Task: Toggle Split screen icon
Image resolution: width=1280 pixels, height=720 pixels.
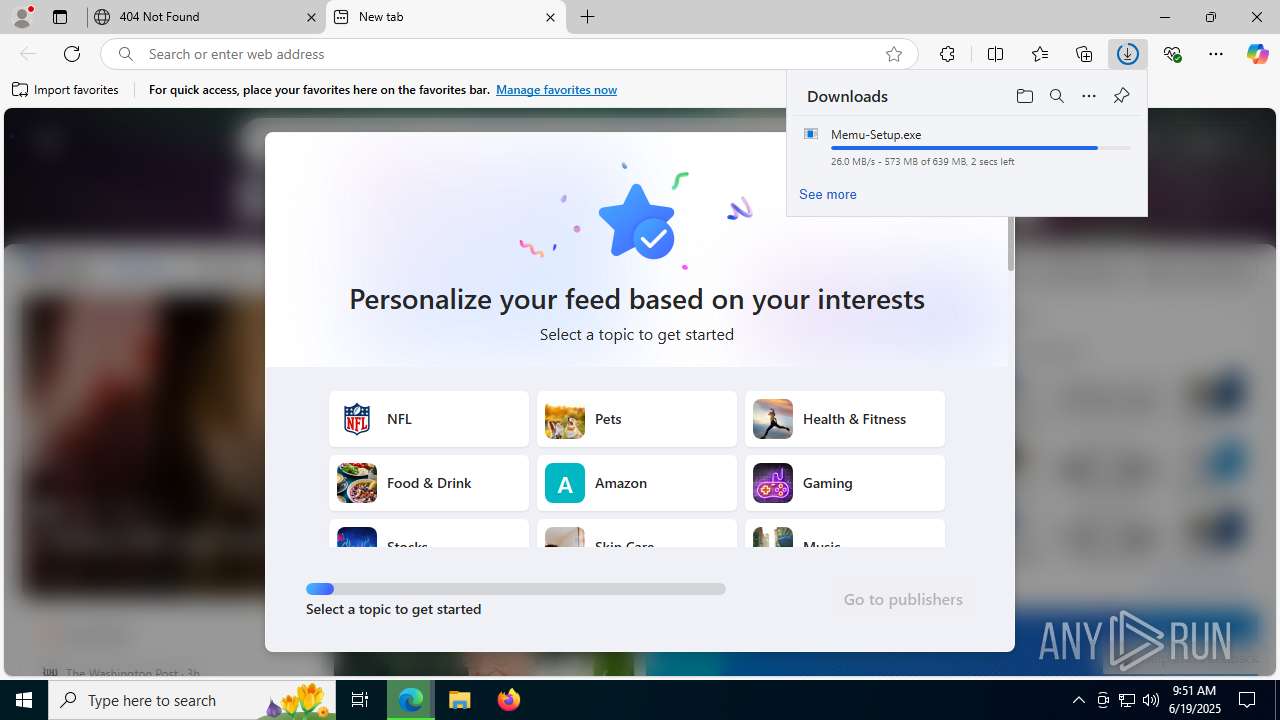Action: 995,54
